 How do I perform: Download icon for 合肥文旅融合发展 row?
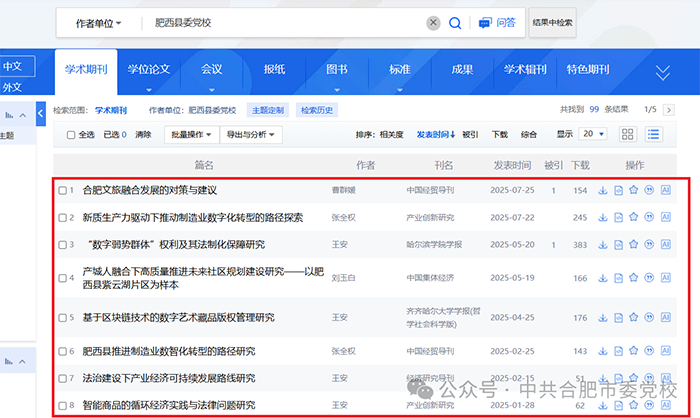pyautogui.click(x=603, y=190)
